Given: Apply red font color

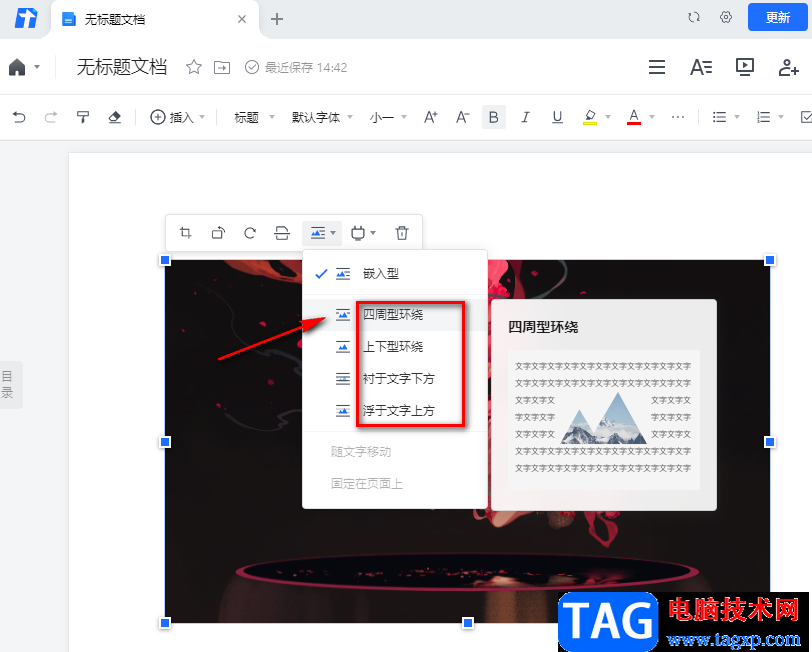Looking at the screenshot, I should click(634, 118).
